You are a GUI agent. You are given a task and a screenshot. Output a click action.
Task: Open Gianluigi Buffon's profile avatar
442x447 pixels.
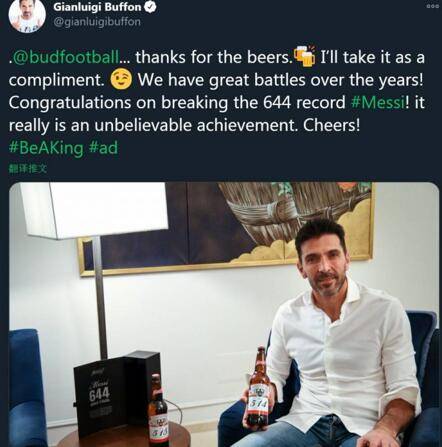[27, 15]
